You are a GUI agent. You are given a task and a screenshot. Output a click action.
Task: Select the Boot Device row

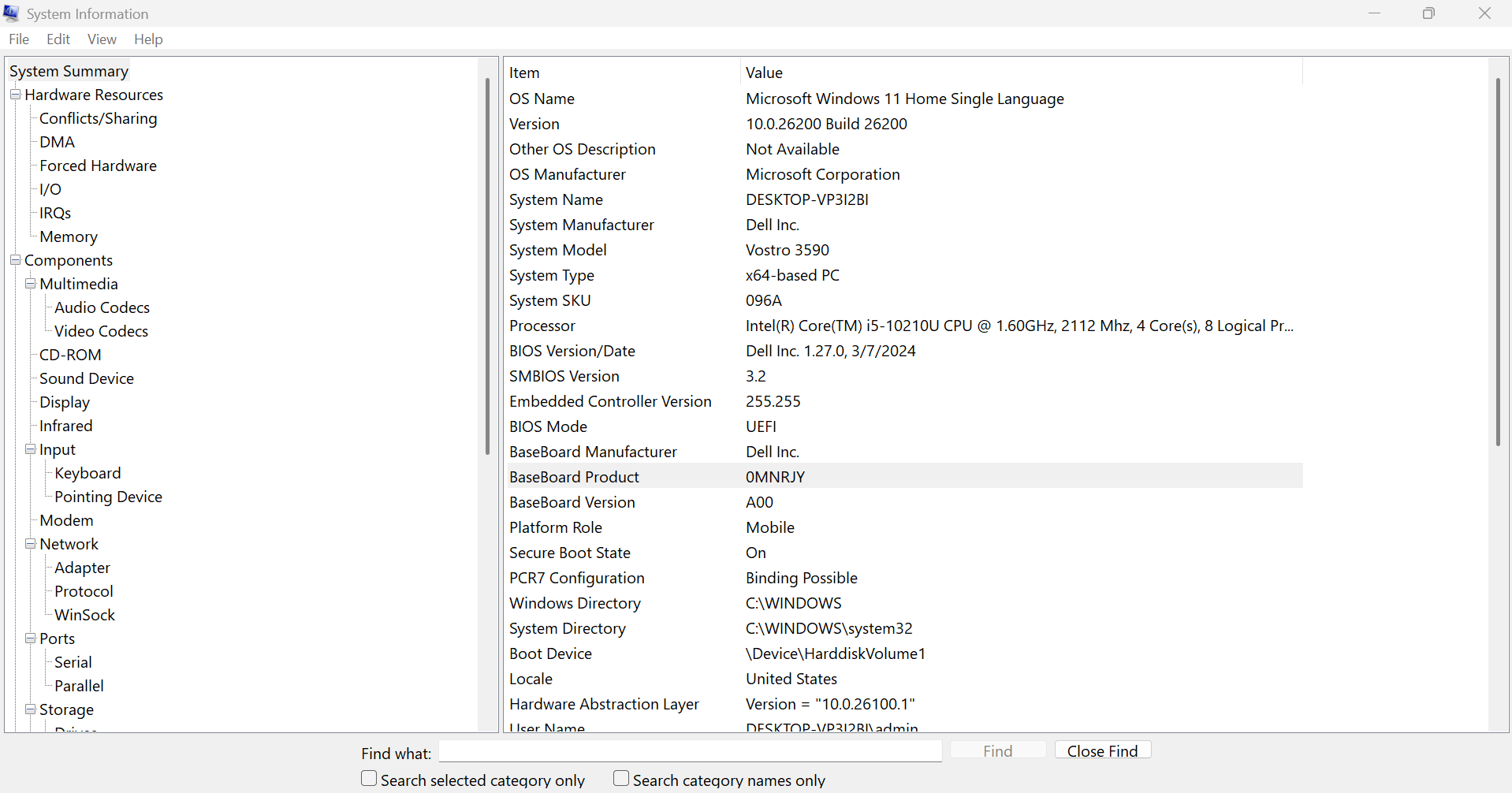pyautogui.click(x=904, y=653)
